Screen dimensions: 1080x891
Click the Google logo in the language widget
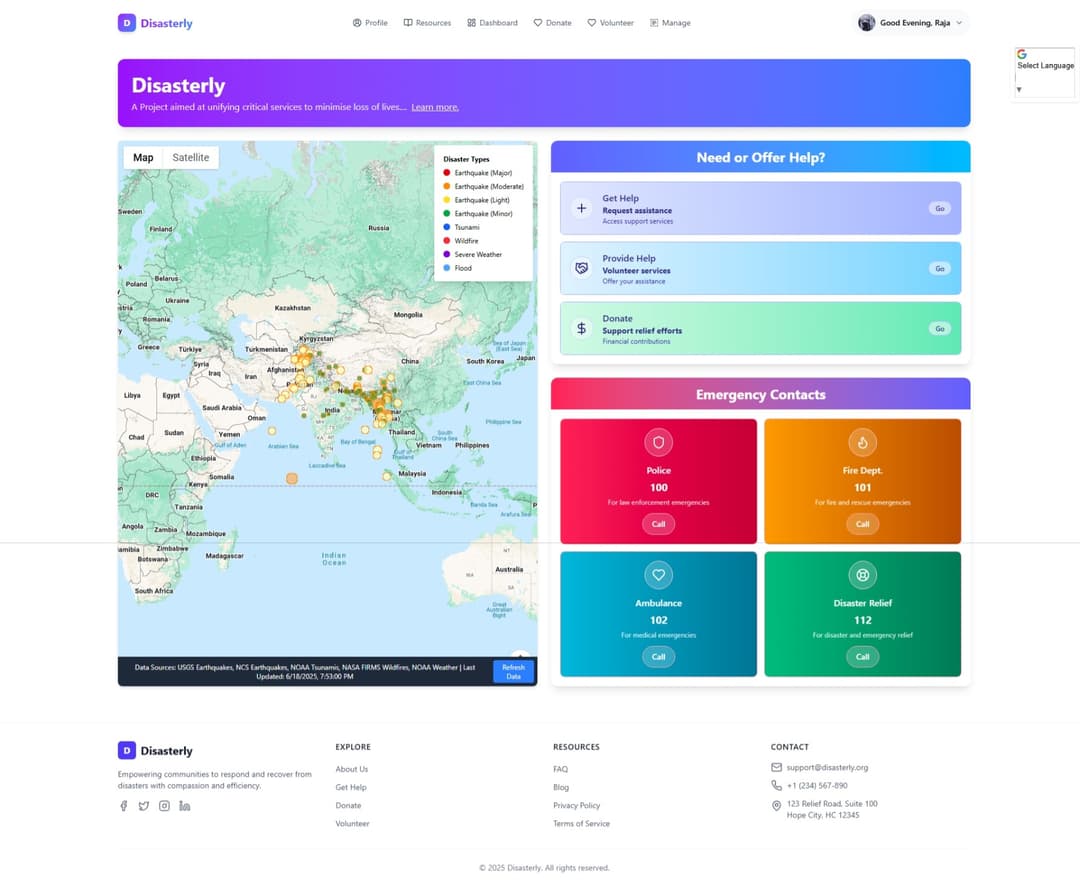[1021, 54]
